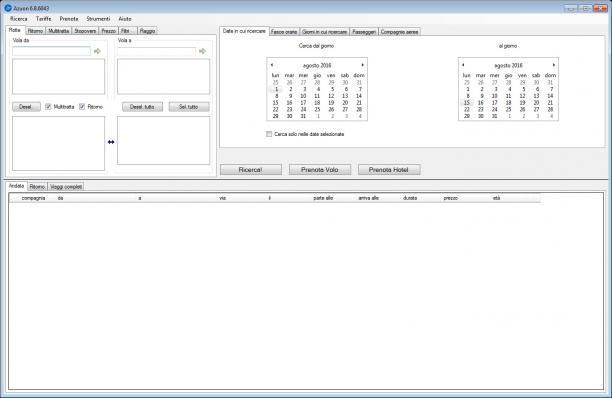Open the Prezzo tab
612x398 pixels.
coord(109,31)
